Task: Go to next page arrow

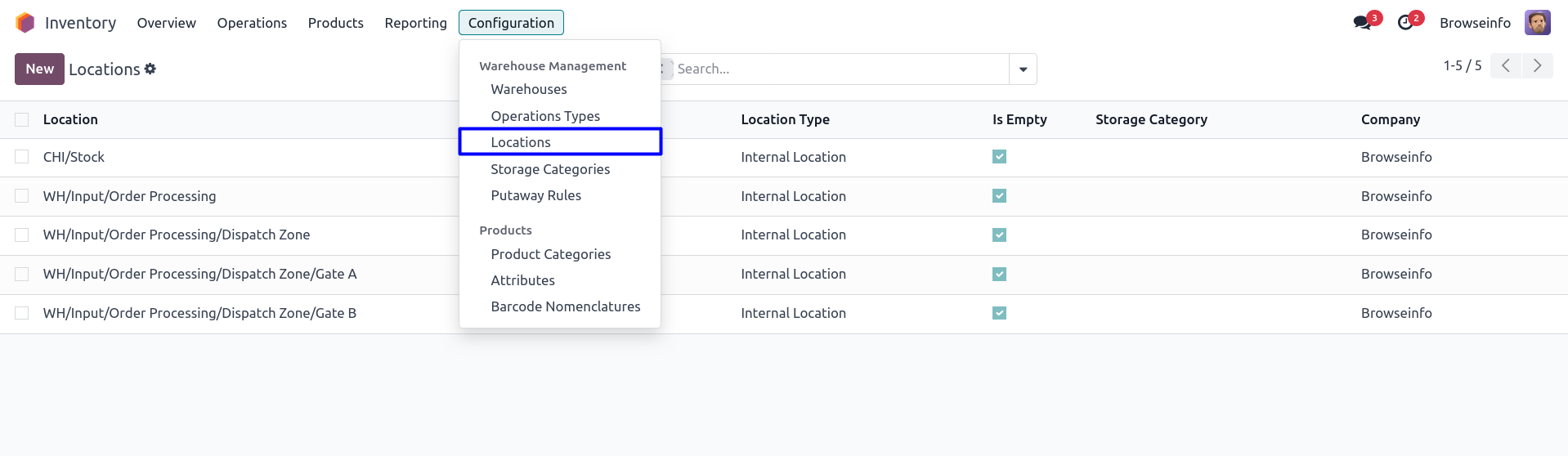Action: 1537,66
